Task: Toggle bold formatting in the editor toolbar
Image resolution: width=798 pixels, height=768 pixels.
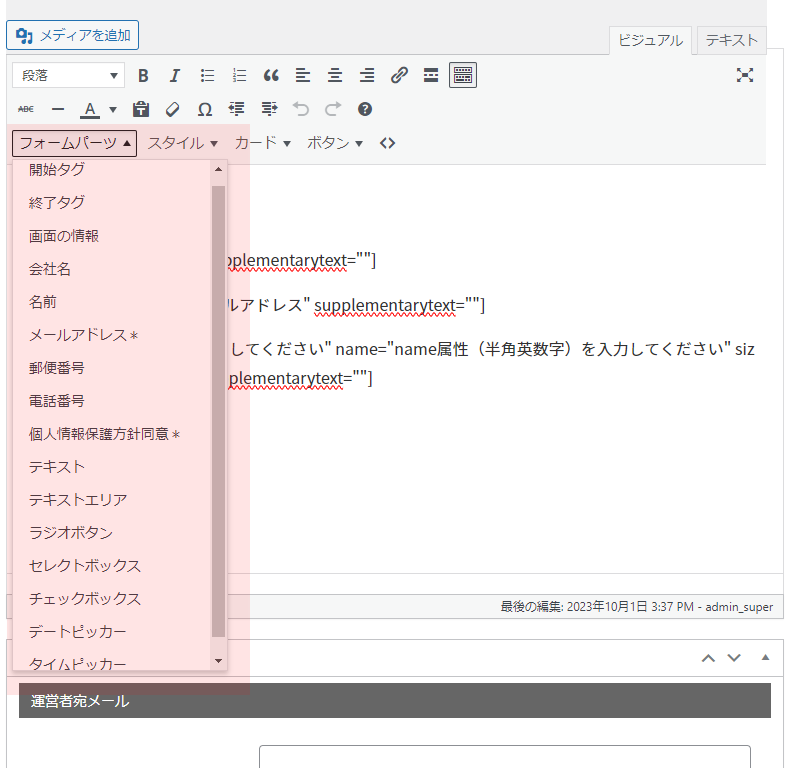Action: (x=143, y=75)
